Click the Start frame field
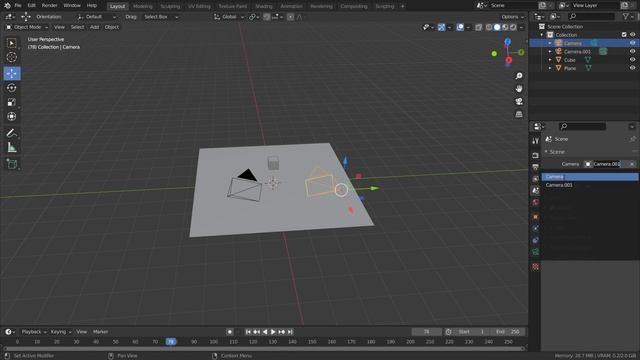The width and height of the screenshot is (640, 360). (x=471, y=332)
